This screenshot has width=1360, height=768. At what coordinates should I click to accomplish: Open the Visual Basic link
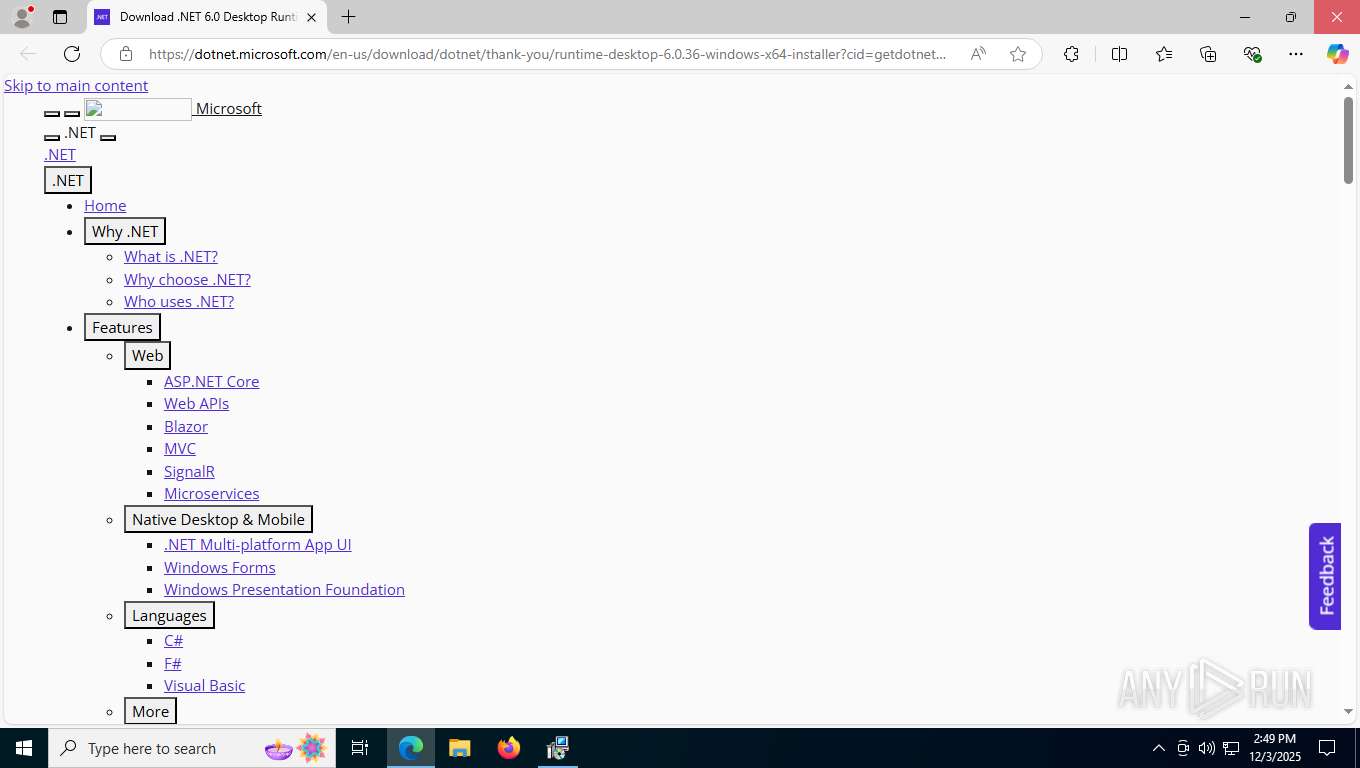204,686
